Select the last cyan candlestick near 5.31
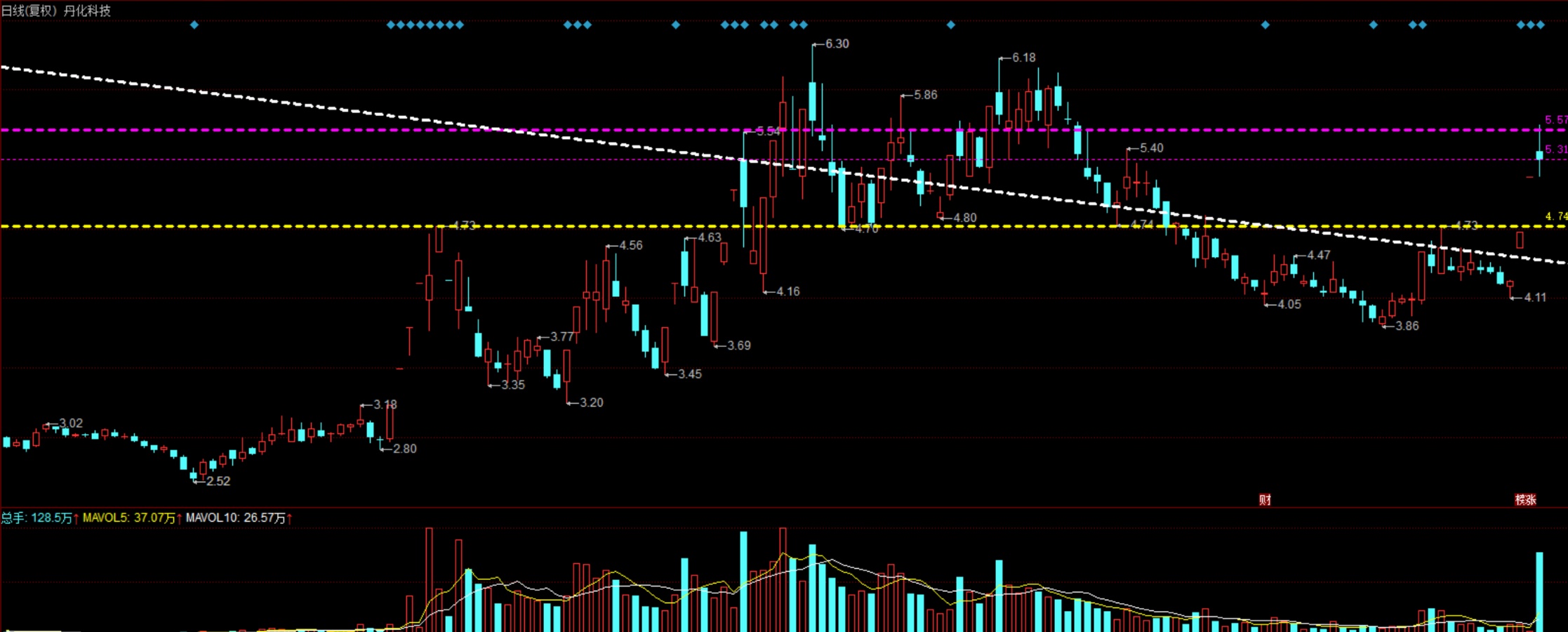The width and height of the screenshot is (1568, 632). (x=1539, y=151)
